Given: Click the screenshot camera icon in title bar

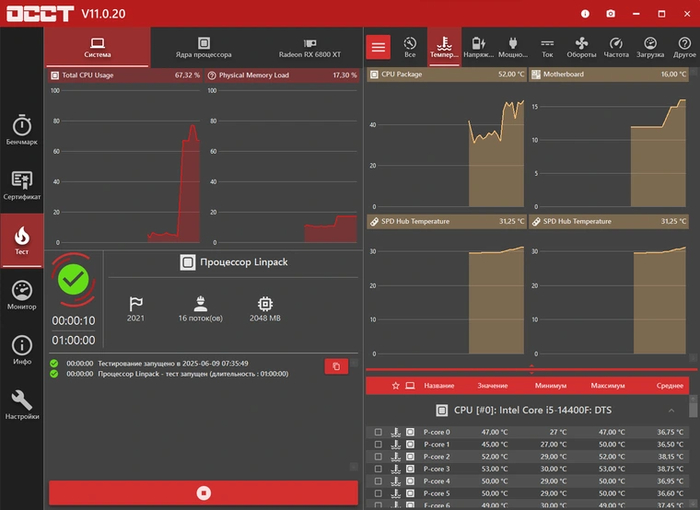Looking at the screenshot, I should click(x=611, y=13).
